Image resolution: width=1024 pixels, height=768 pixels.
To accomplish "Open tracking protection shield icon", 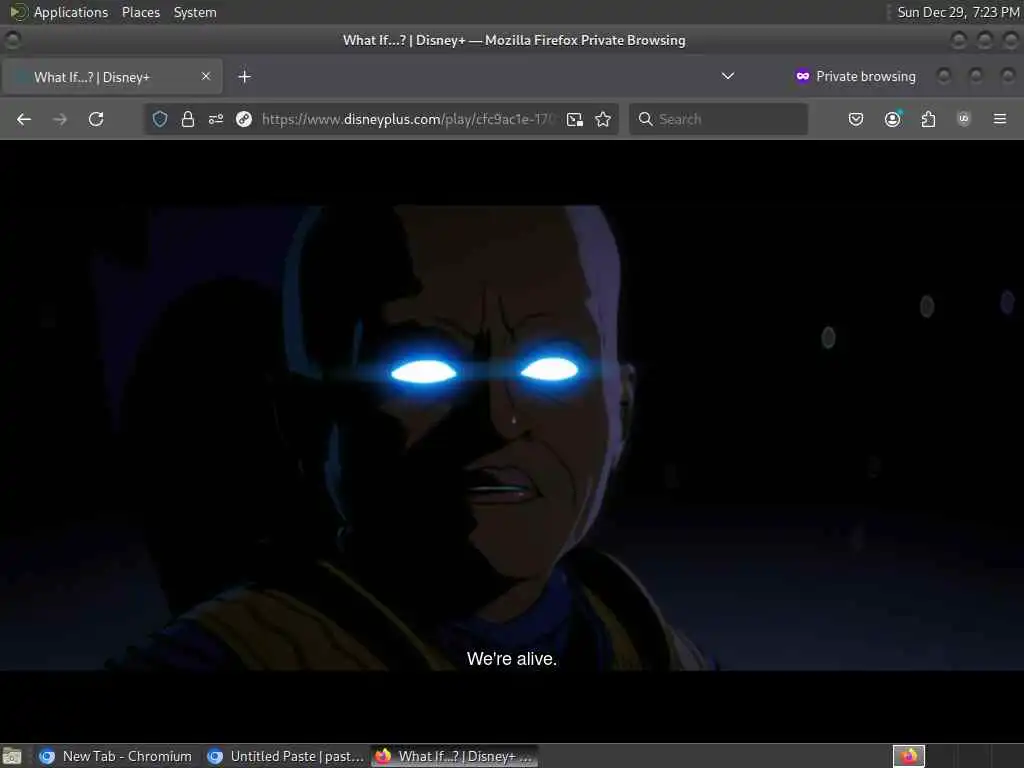I will (160, 119).
